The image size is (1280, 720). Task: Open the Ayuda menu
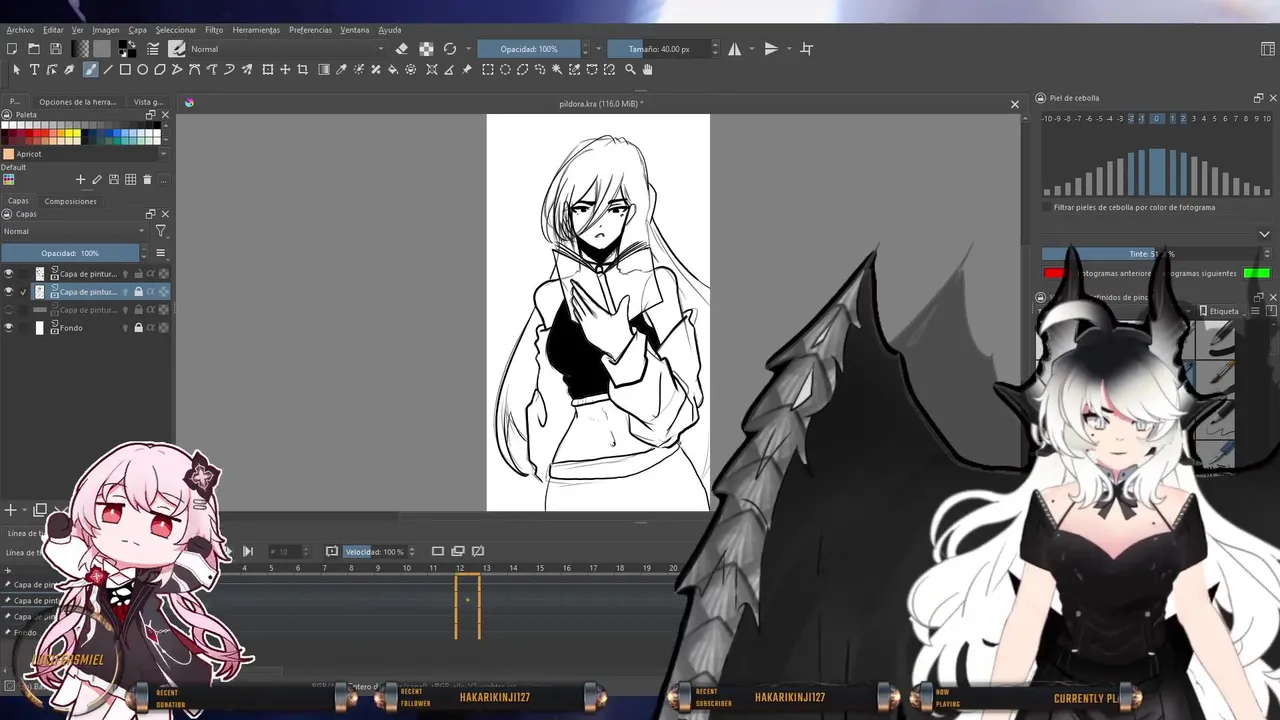(390, 30)
